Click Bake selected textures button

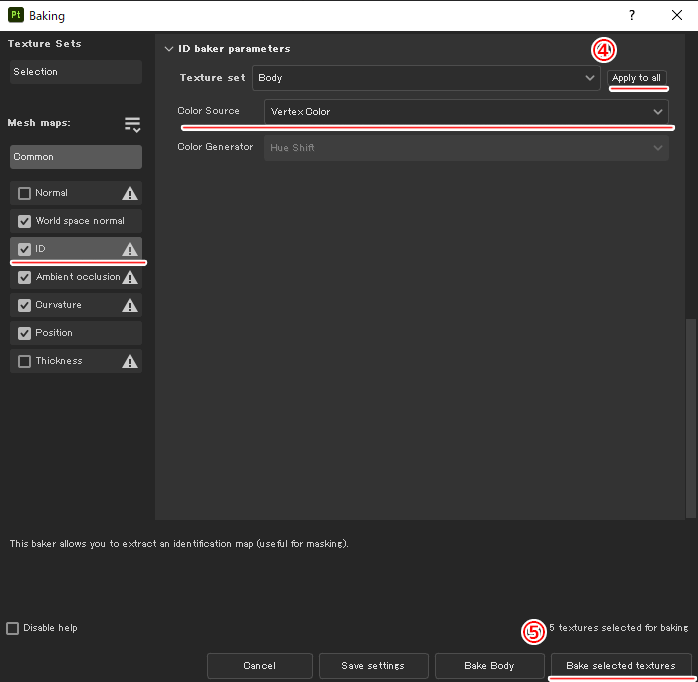point(620,666)
